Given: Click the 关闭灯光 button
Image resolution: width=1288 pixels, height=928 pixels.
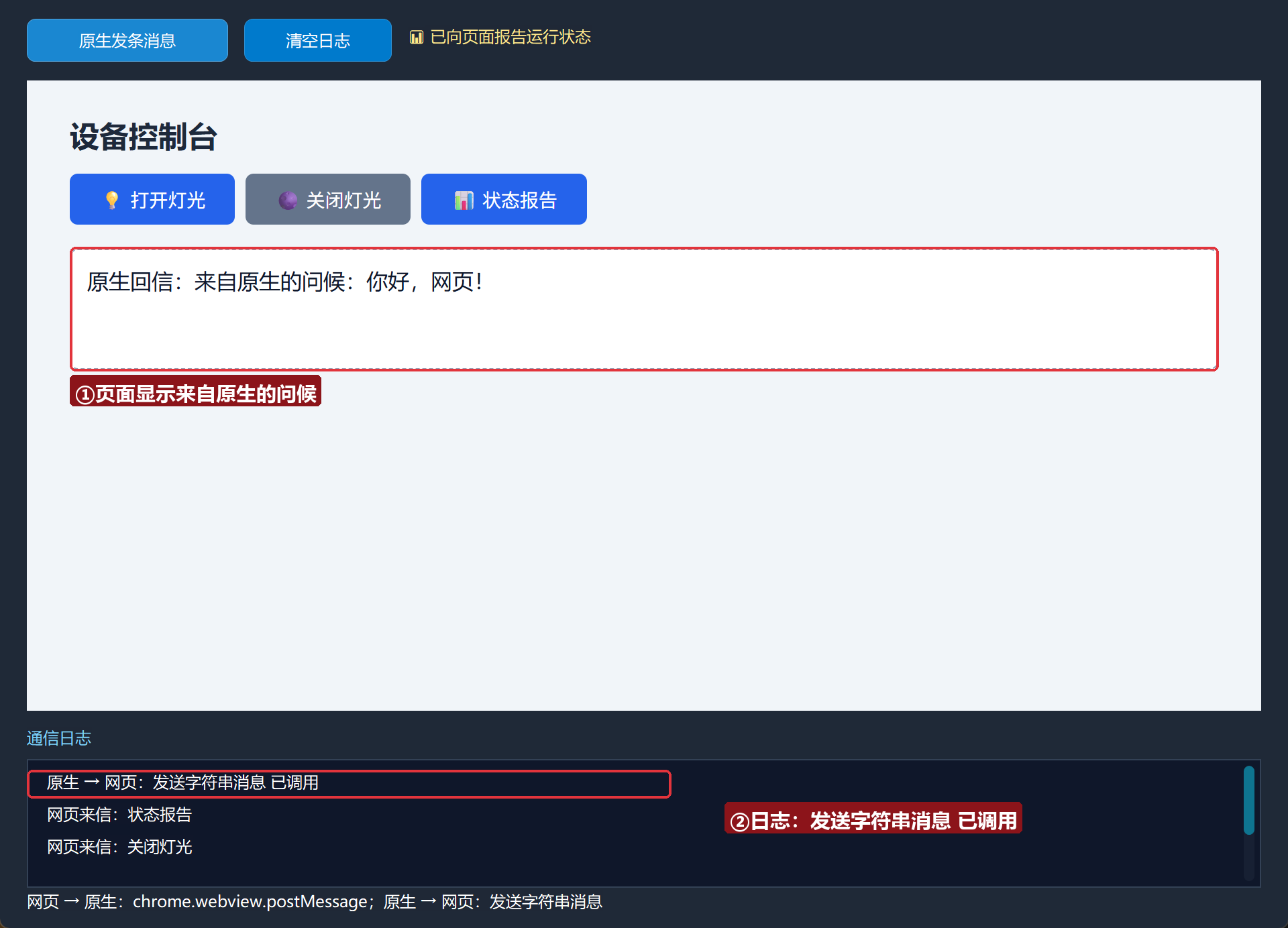Looking at the screenshot, I should pos(328,199).
